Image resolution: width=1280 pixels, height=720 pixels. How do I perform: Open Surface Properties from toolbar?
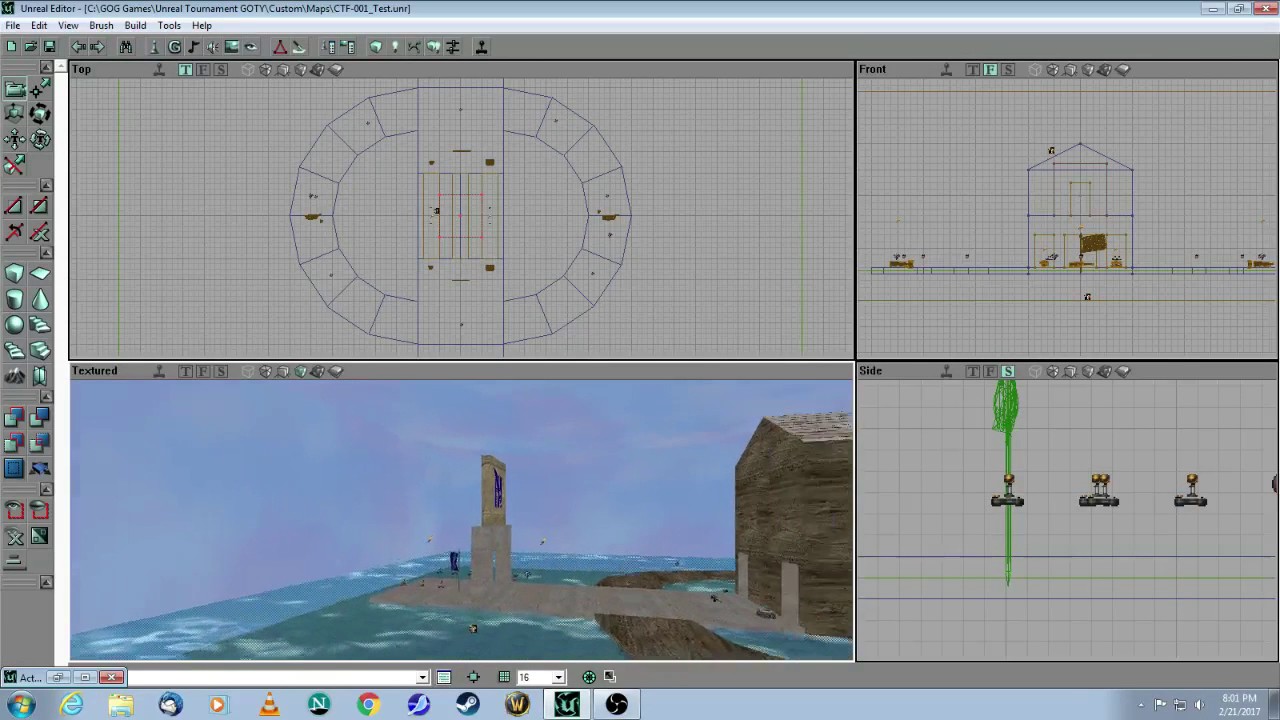[348, 47]
